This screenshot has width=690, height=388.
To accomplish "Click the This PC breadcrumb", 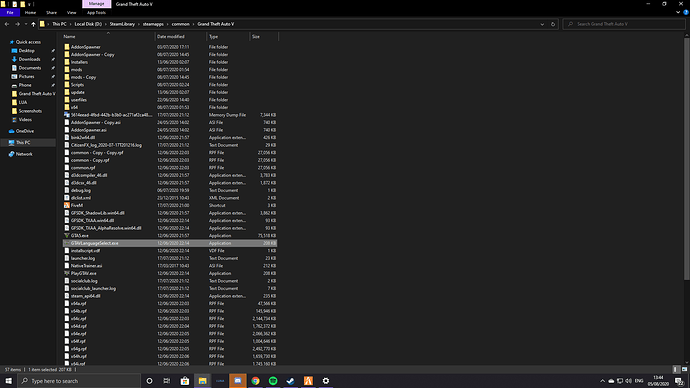I will [59, 24].
